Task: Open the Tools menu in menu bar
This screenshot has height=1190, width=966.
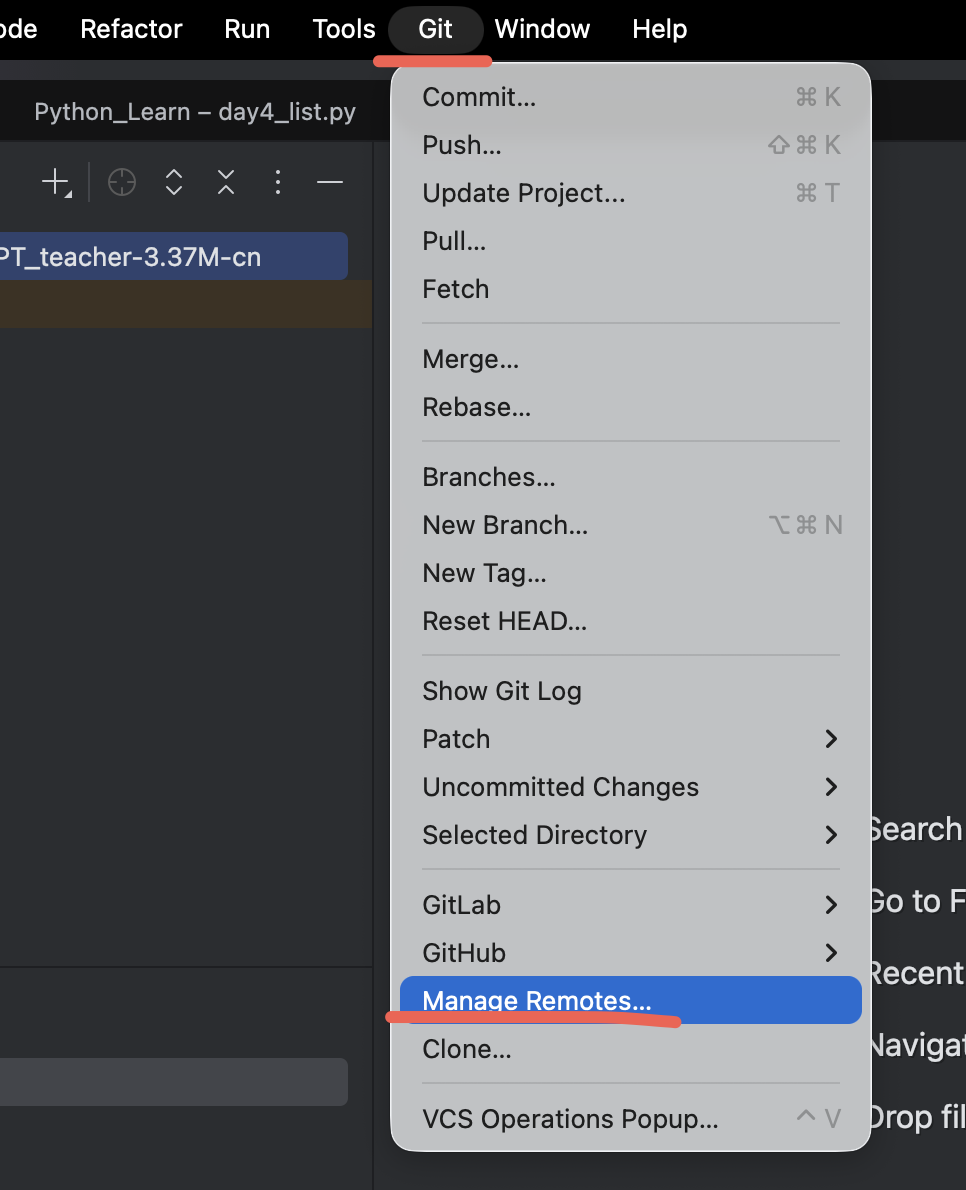Action: (x=344, y=29)
